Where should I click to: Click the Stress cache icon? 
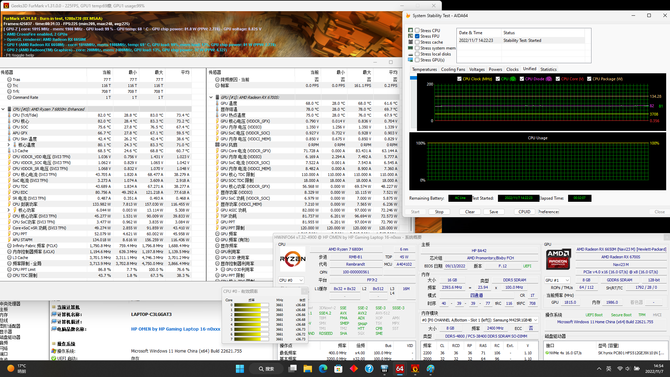tap(411, 42)
